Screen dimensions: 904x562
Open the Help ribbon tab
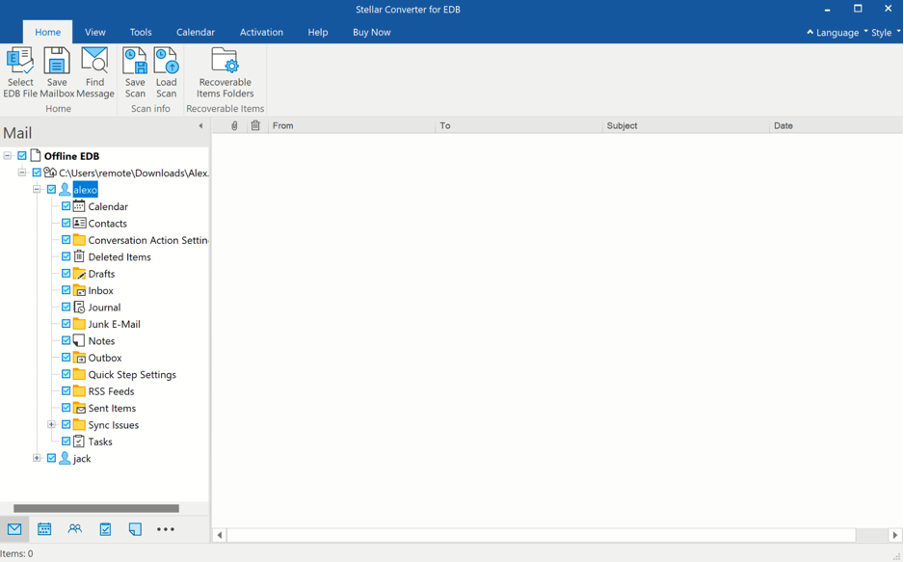pos(318,32)
